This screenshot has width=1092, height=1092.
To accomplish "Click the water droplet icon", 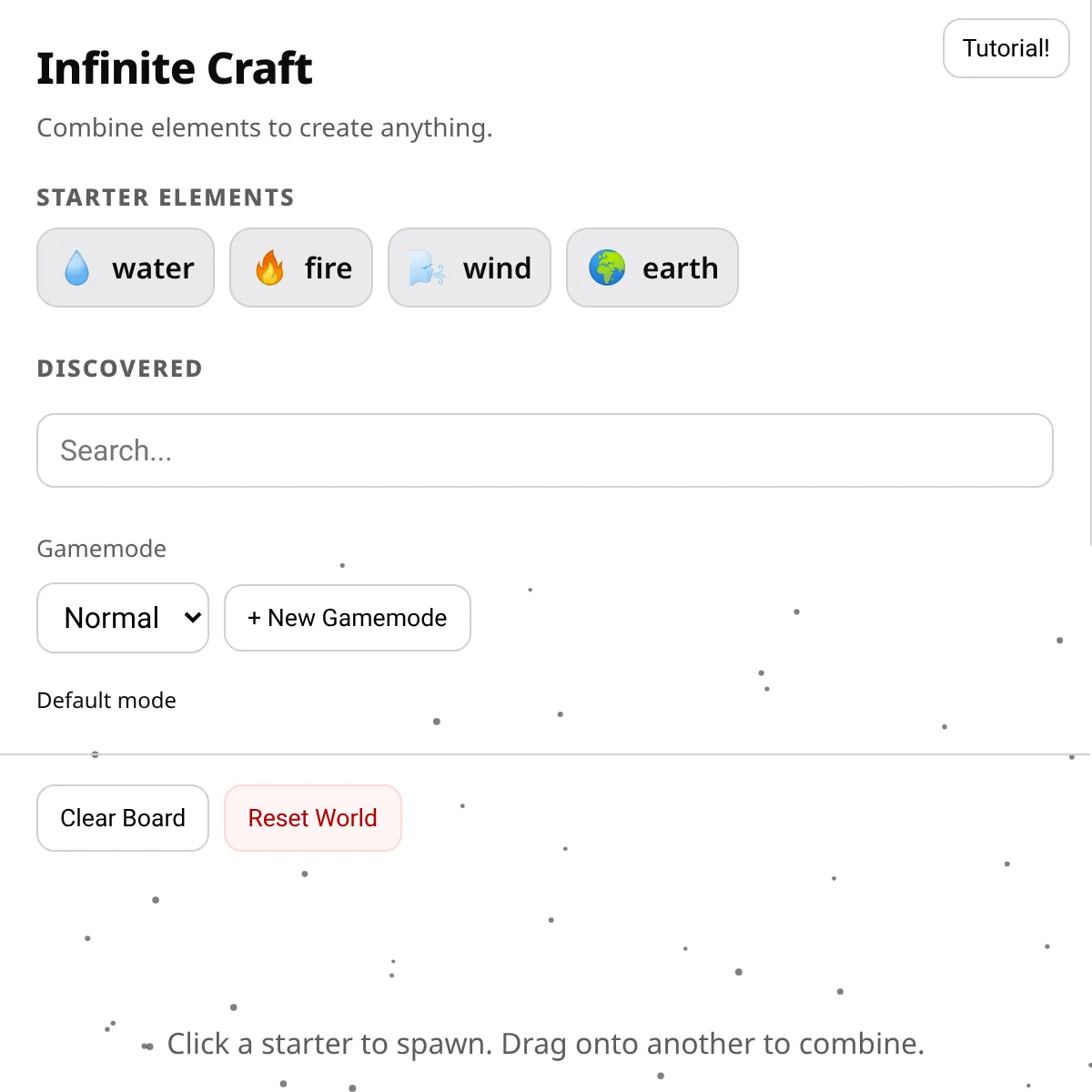I will click(x=77, y=268).
